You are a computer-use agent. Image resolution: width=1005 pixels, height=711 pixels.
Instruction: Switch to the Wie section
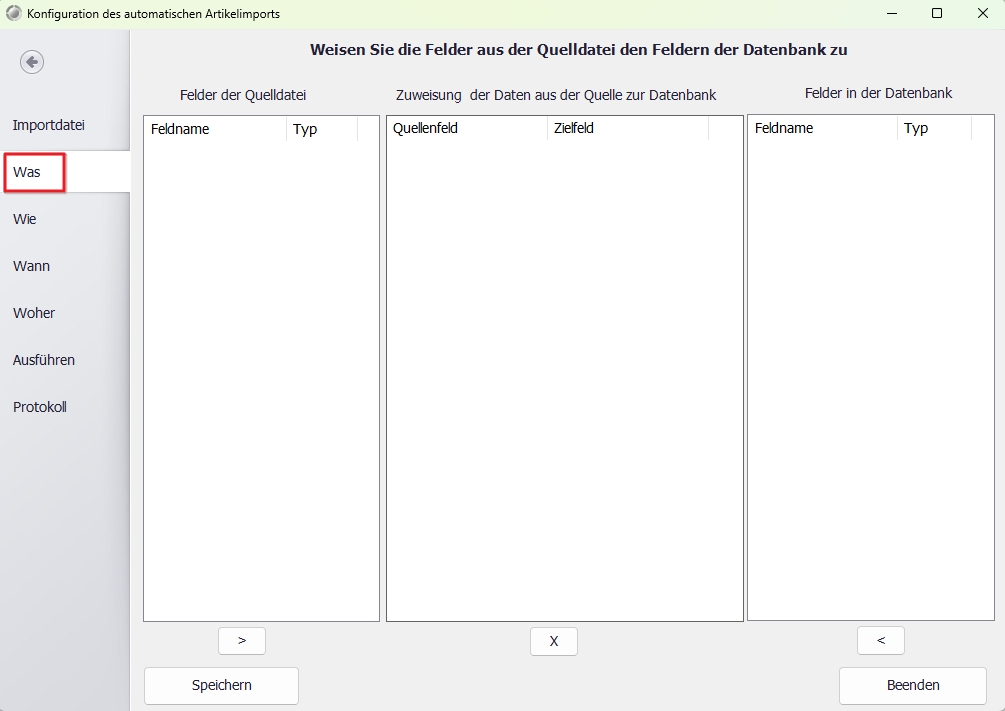coord(24,219)
